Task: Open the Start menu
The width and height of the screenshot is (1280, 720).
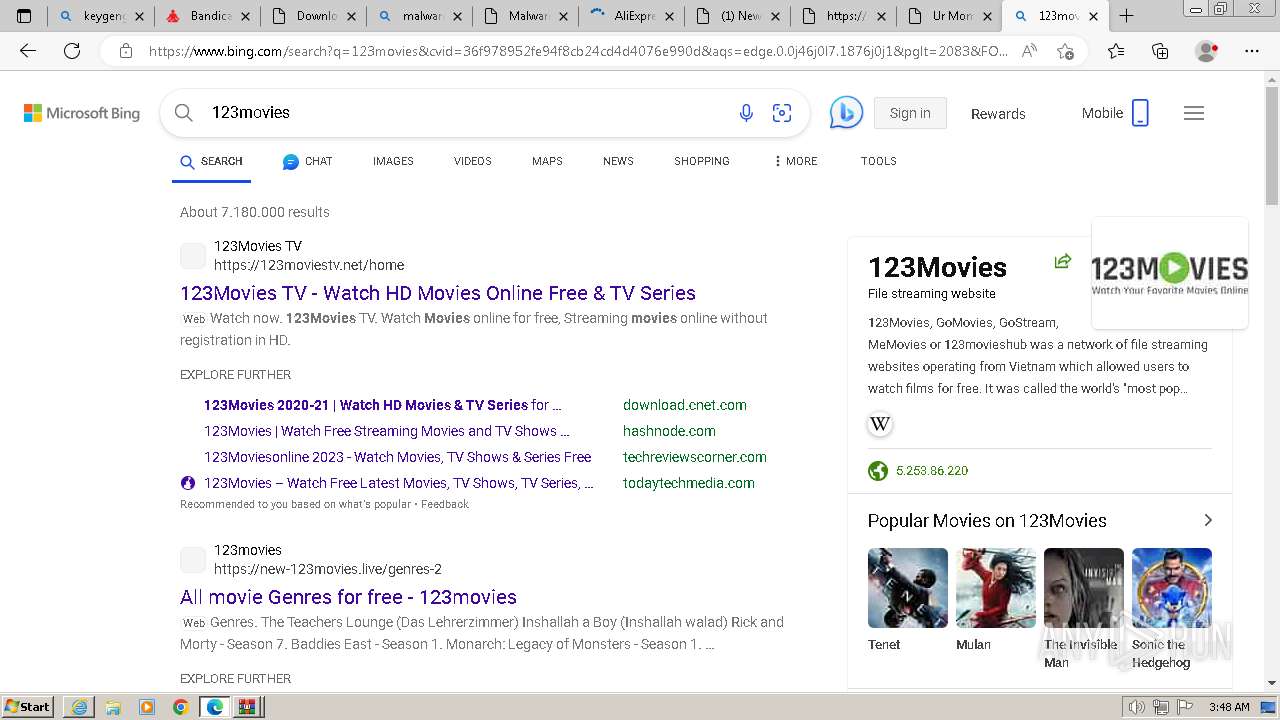Action: click(x=28, y=707)
